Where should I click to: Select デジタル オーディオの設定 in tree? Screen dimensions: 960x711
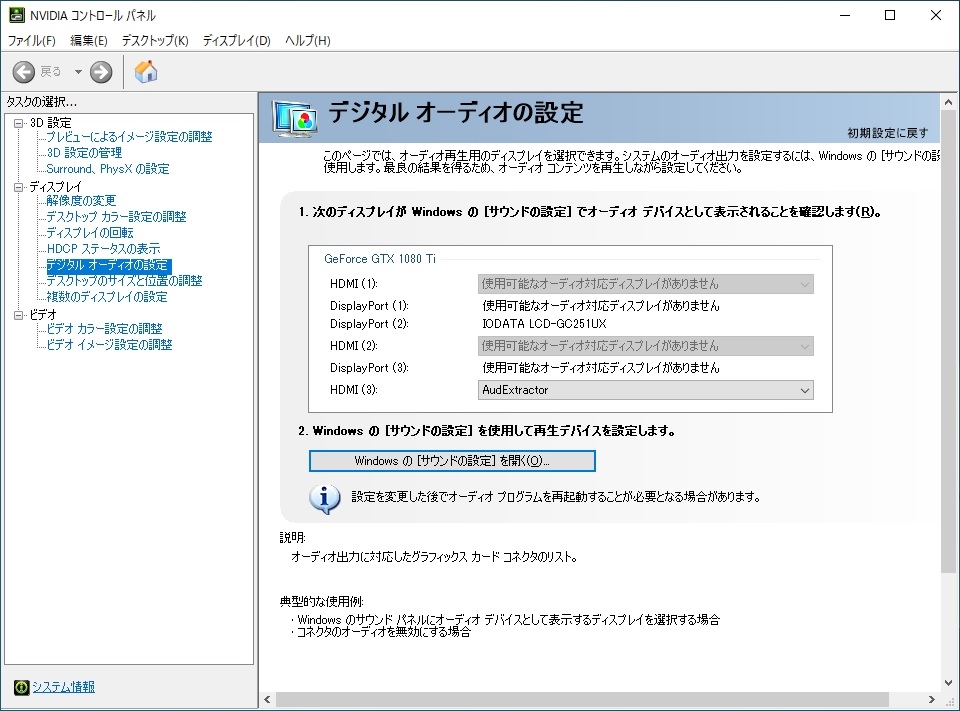point(109,265)
